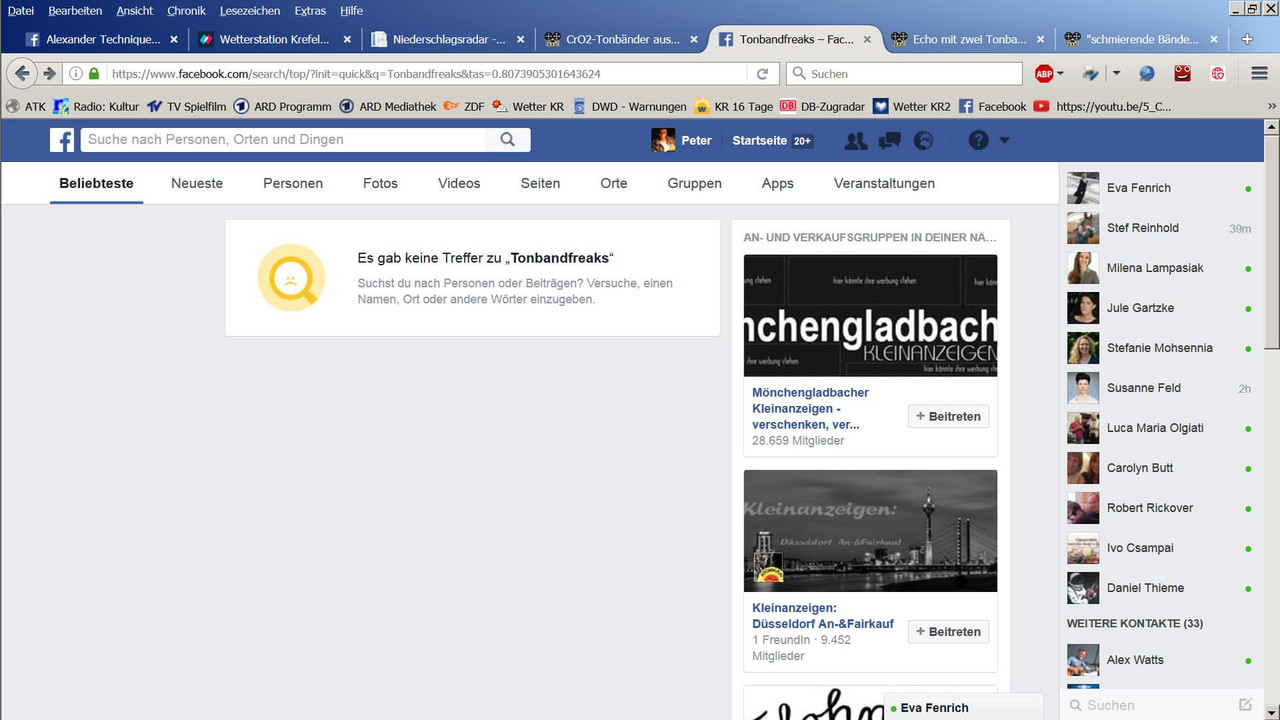Image resolution: width=1280 pixels, height=720 pixels.
Task: Open chat with Daniel Thieme
Action: click(1160, 588)
